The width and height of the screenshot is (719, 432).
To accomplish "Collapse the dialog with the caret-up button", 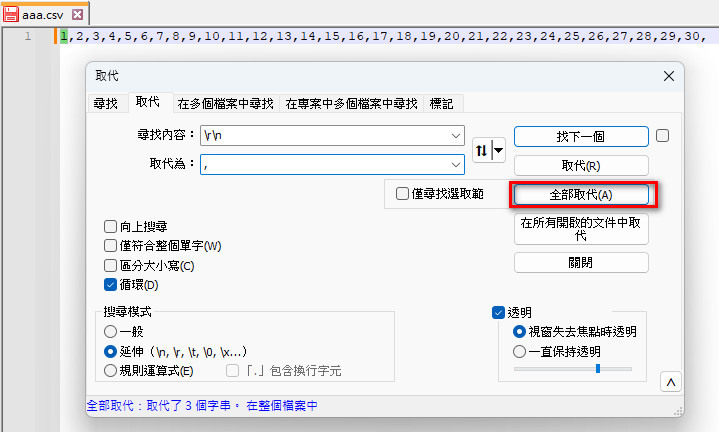I will pyautogui.click(x=670, y=382).
